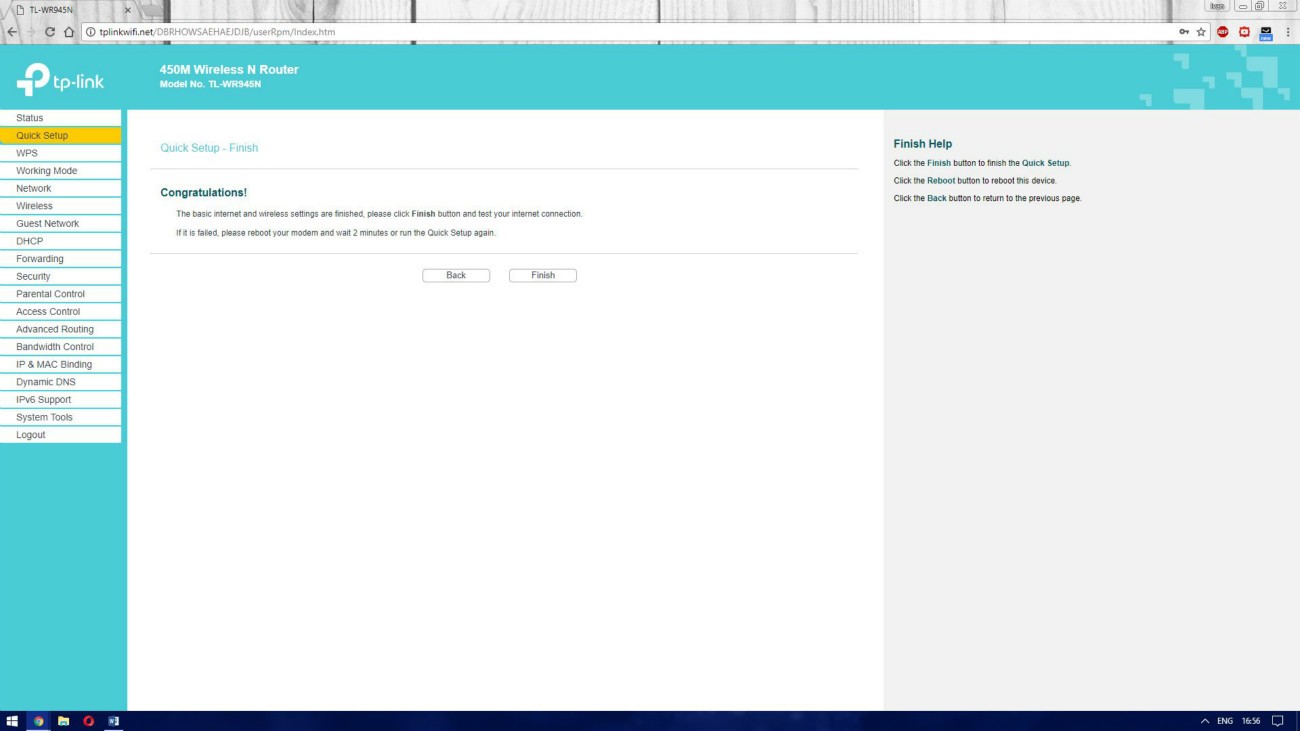The height and width of the screenshot is (731, 1300).
Task: Open File Explorer from the taskbar
Action: pyautogui.click(x=63, y=721)
